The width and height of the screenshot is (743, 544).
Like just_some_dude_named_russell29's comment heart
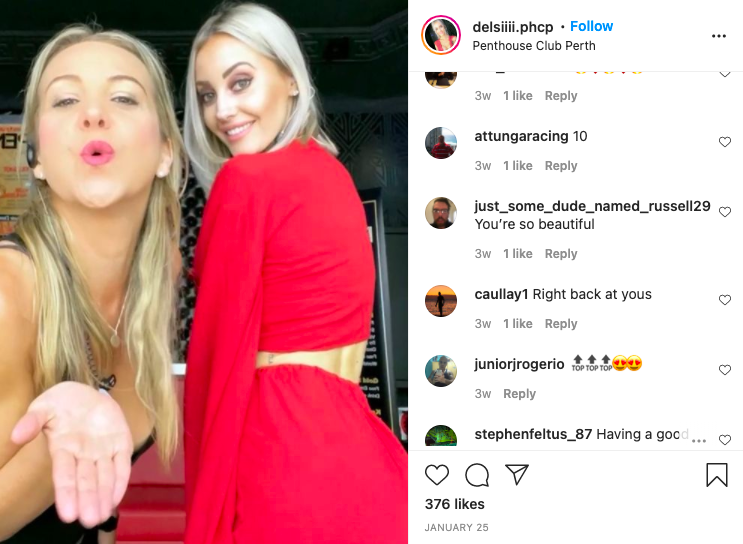click(725, 212)
